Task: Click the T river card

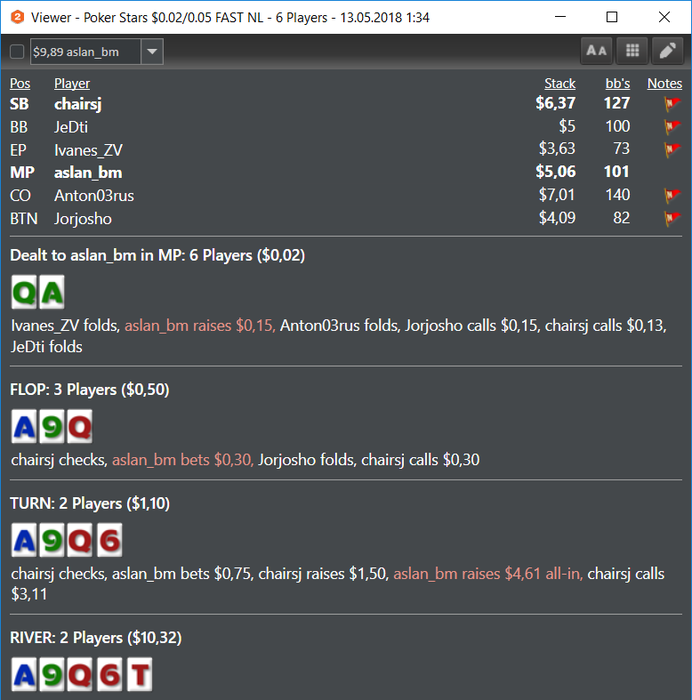Action: [x=139, y=674]
